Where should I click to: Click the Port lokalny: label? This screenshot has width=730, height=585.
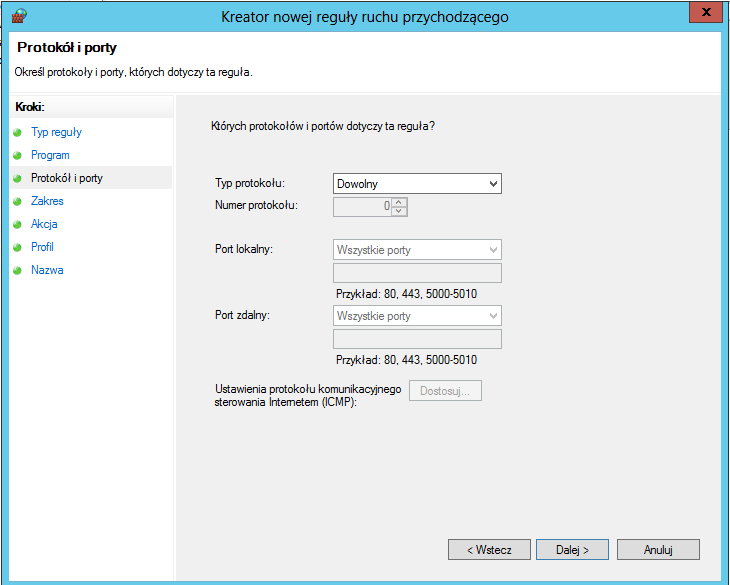point(243,249)
